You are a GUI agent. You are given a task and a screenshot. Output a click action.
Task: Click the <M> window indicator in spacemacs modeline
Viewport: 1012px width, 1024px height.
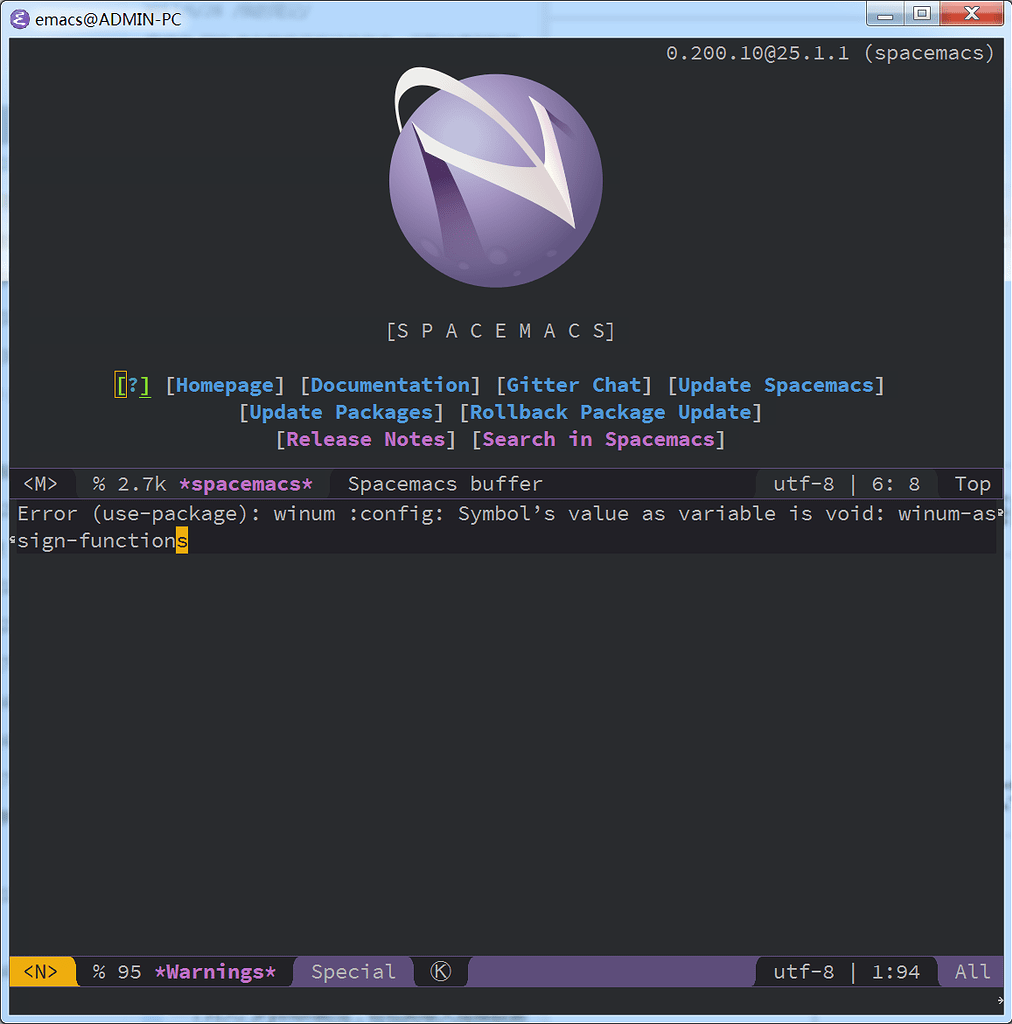[40, 483]
